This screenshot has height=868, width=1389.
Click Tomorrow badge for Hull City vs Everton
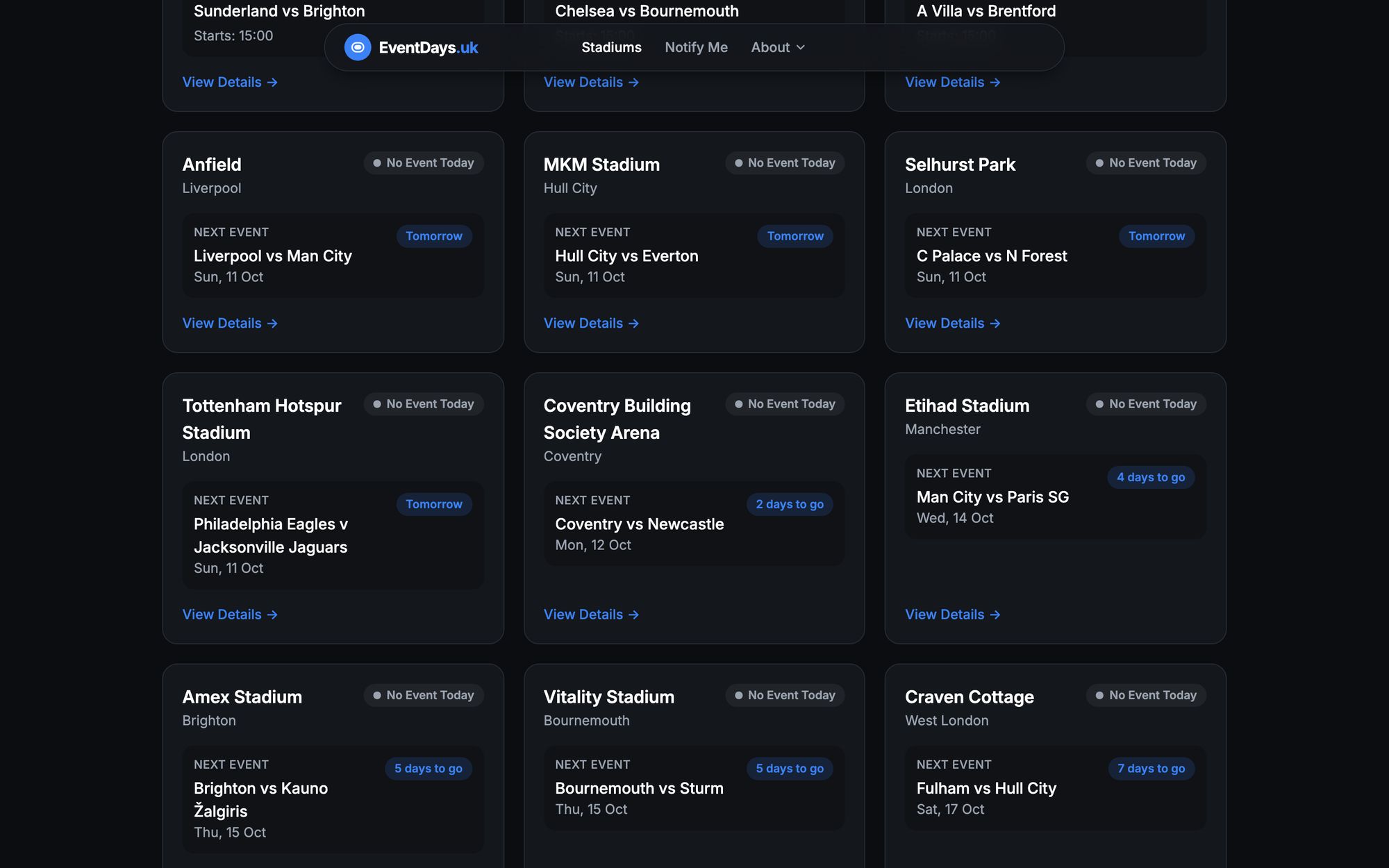[795, 236]
